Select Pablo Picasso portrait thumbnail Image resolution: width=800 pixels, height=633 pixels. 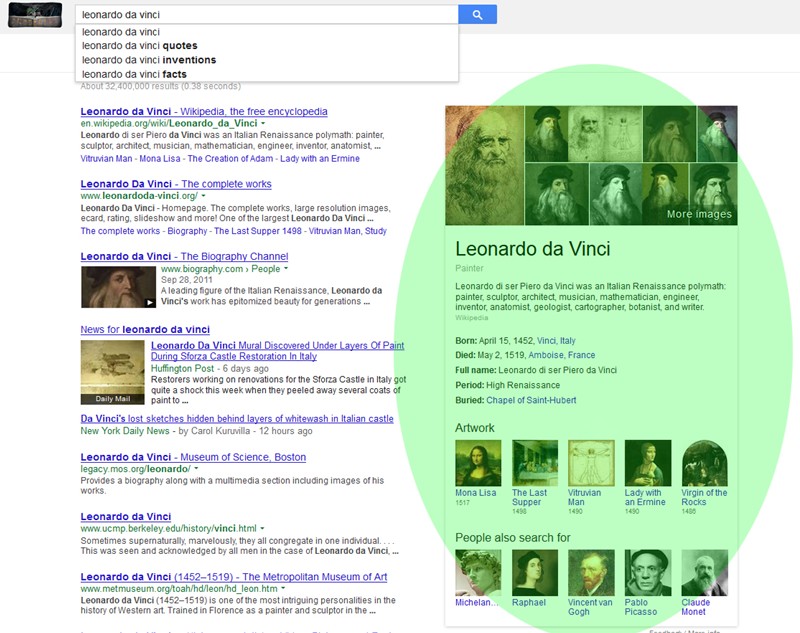click(648, 573)
